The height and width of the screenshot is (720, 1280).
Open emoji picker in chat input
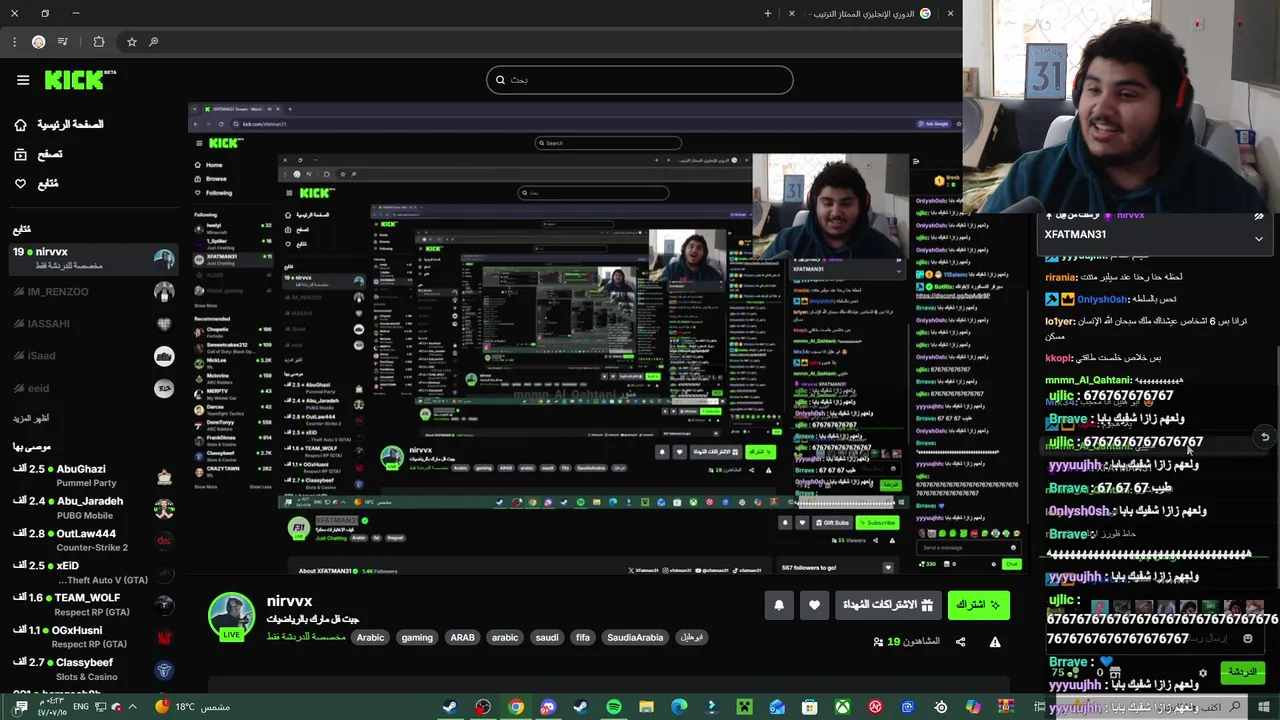click(1247, 638)
